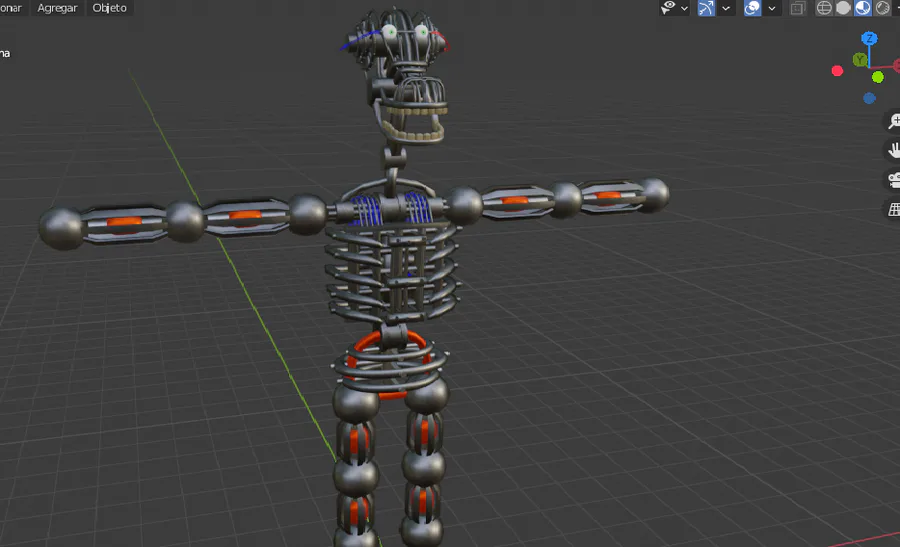The width and height of the screenshot is (900, 547).
Task: Click the green Y axis on navigation gizmo
Action: click(859, 59)
